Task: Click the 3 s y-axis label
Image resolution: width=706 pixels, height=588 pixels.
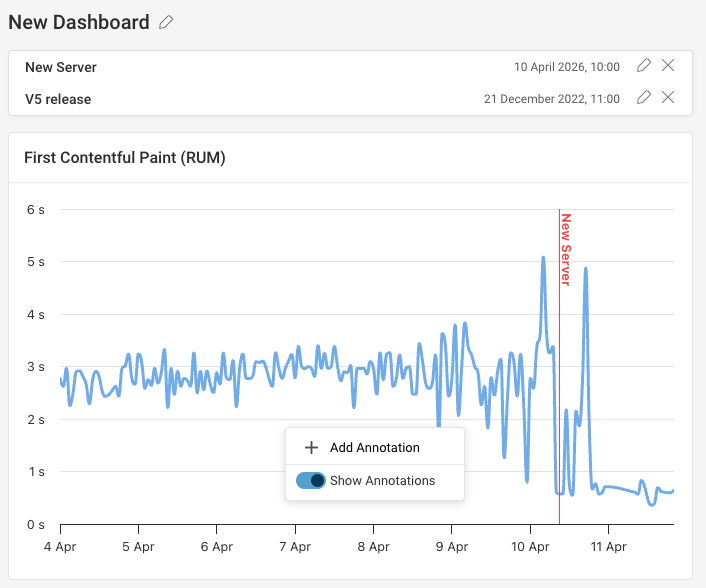Action: coord(36,366)
